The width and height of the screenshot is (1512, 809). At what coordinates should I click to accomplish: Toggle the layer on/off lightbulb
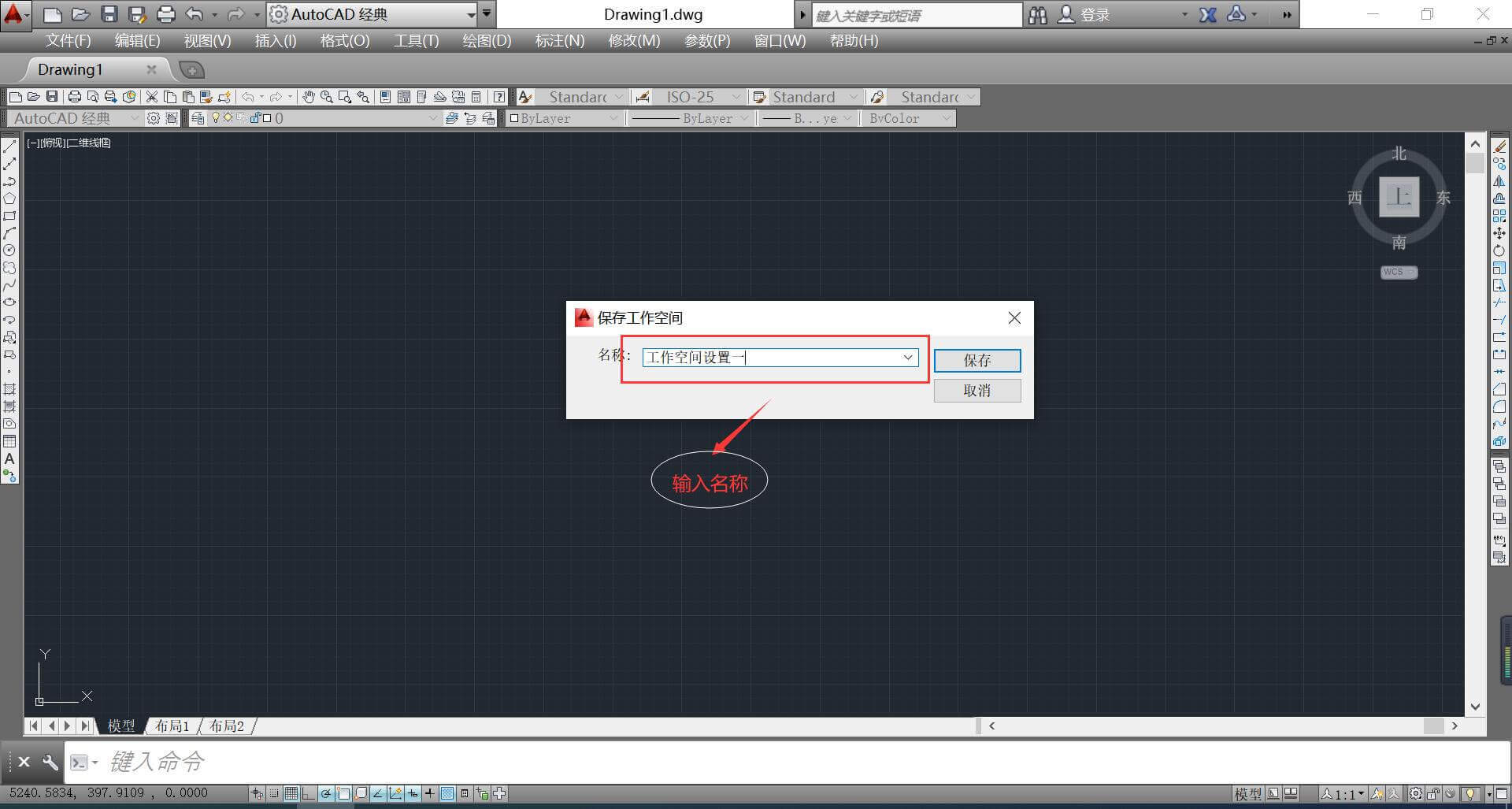click(216, 118)
